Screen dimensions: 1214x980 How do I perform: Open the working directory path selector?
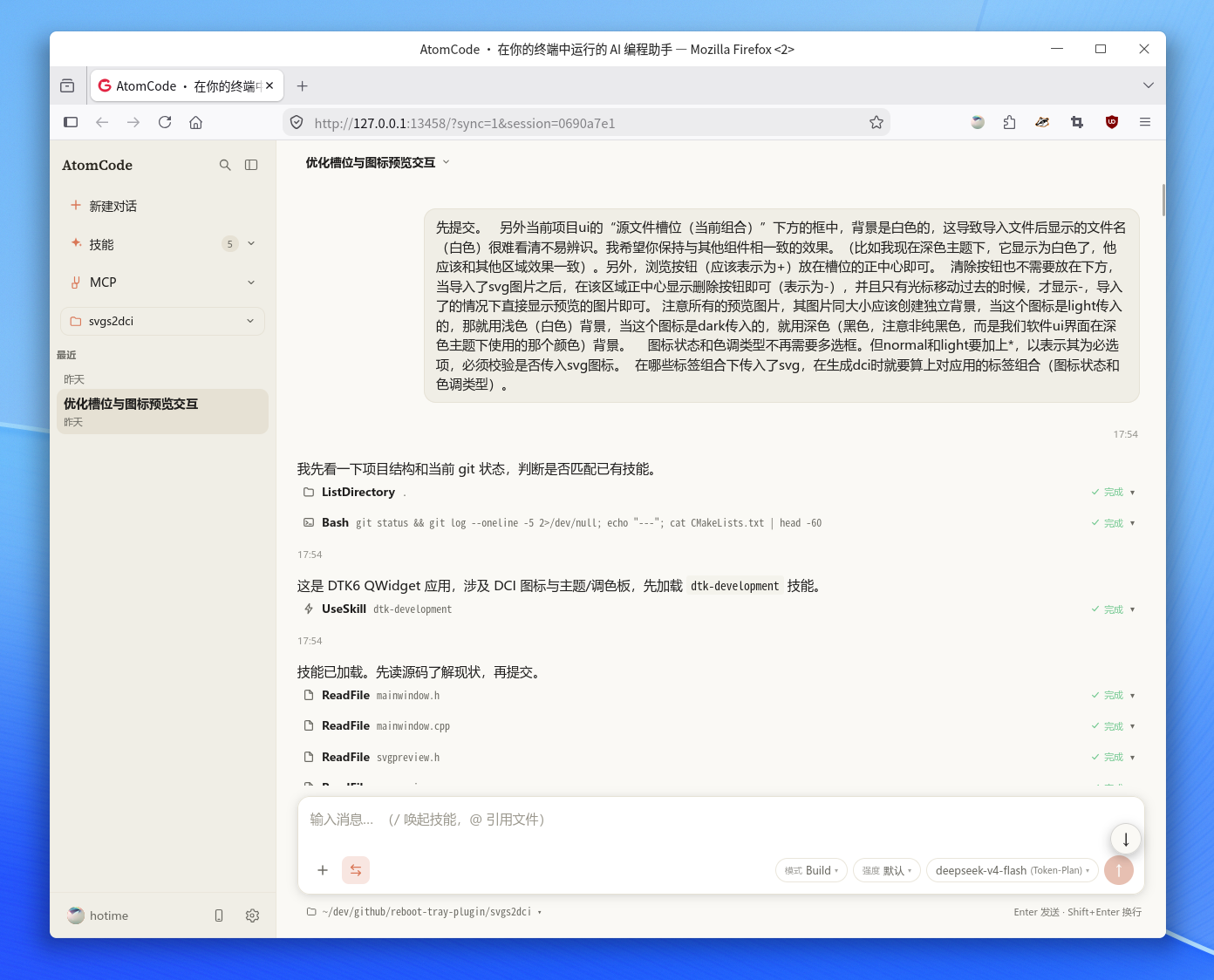coord(425,912)
